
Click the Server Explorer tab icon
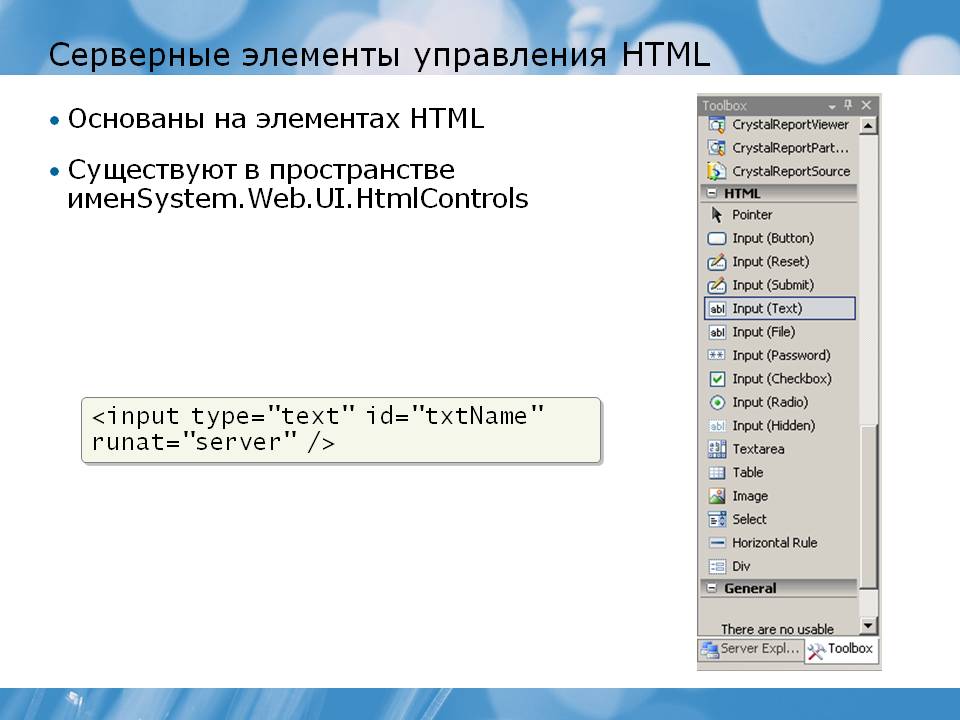[x=710, y=650]
